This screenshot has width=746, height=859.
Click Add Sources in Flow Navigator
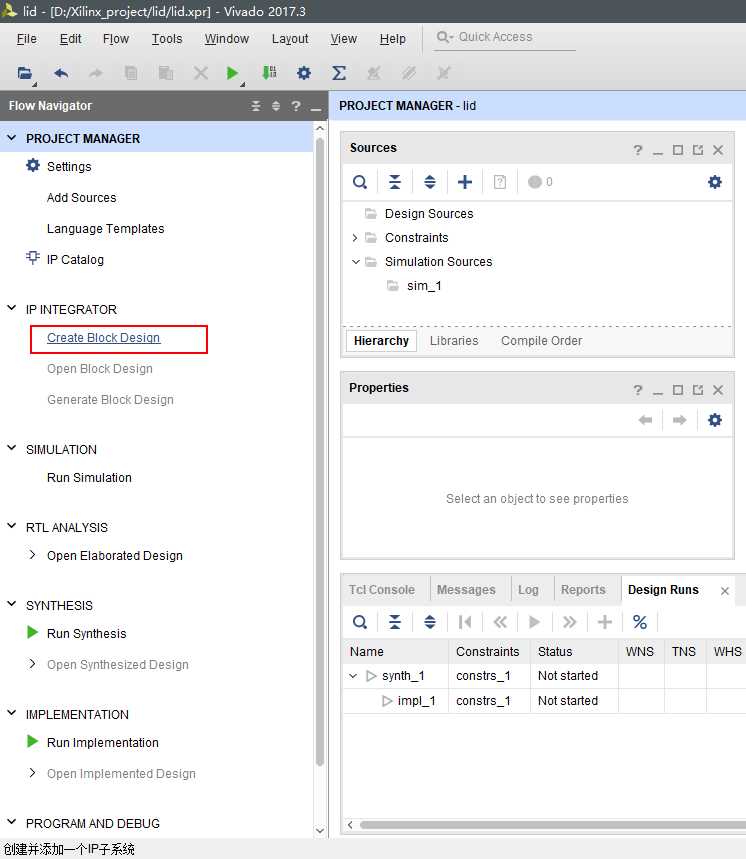82,198
